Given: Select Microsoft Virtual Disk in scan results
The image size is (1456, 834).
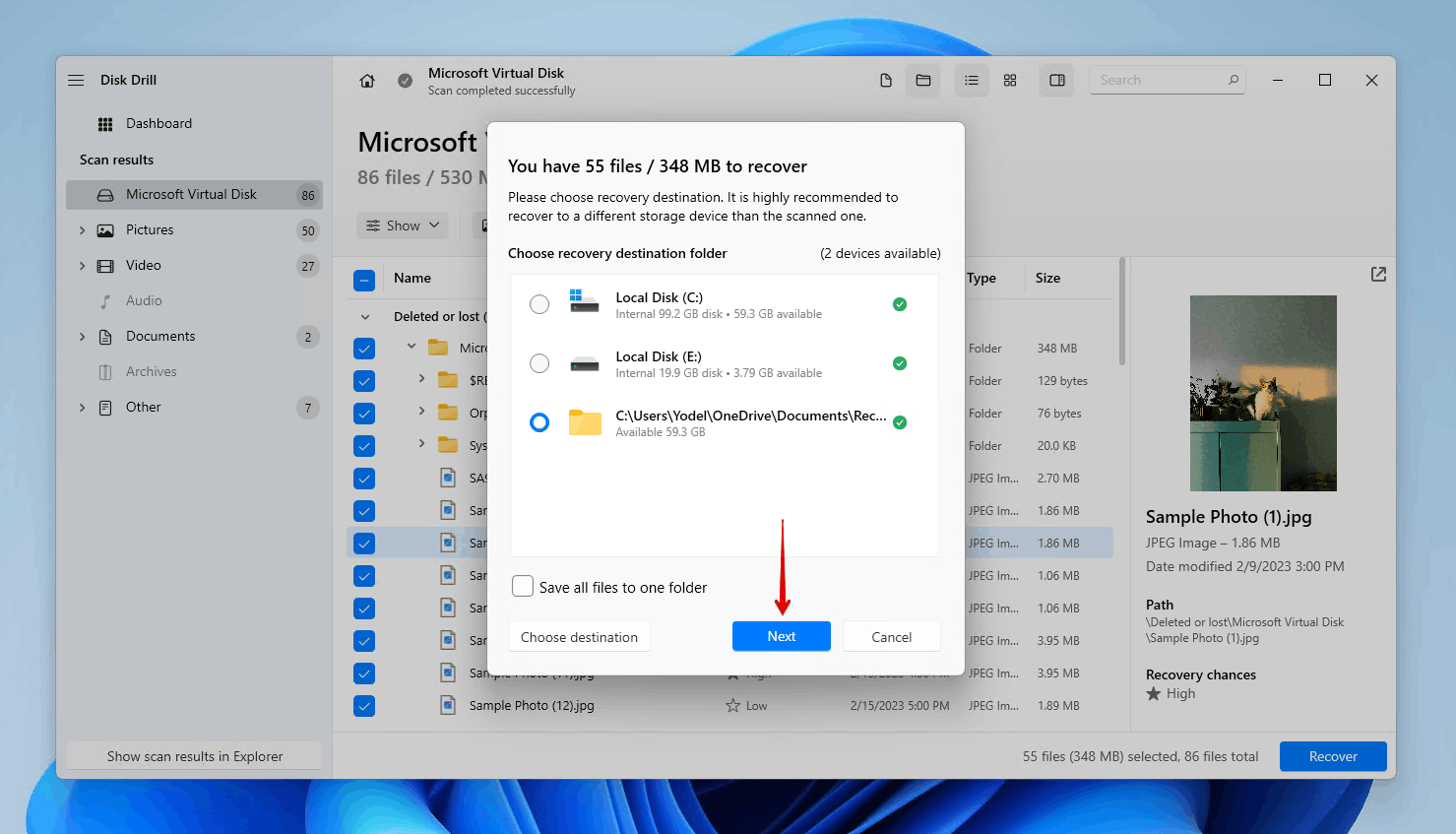Looking at the screenshot, I should 191,195.
